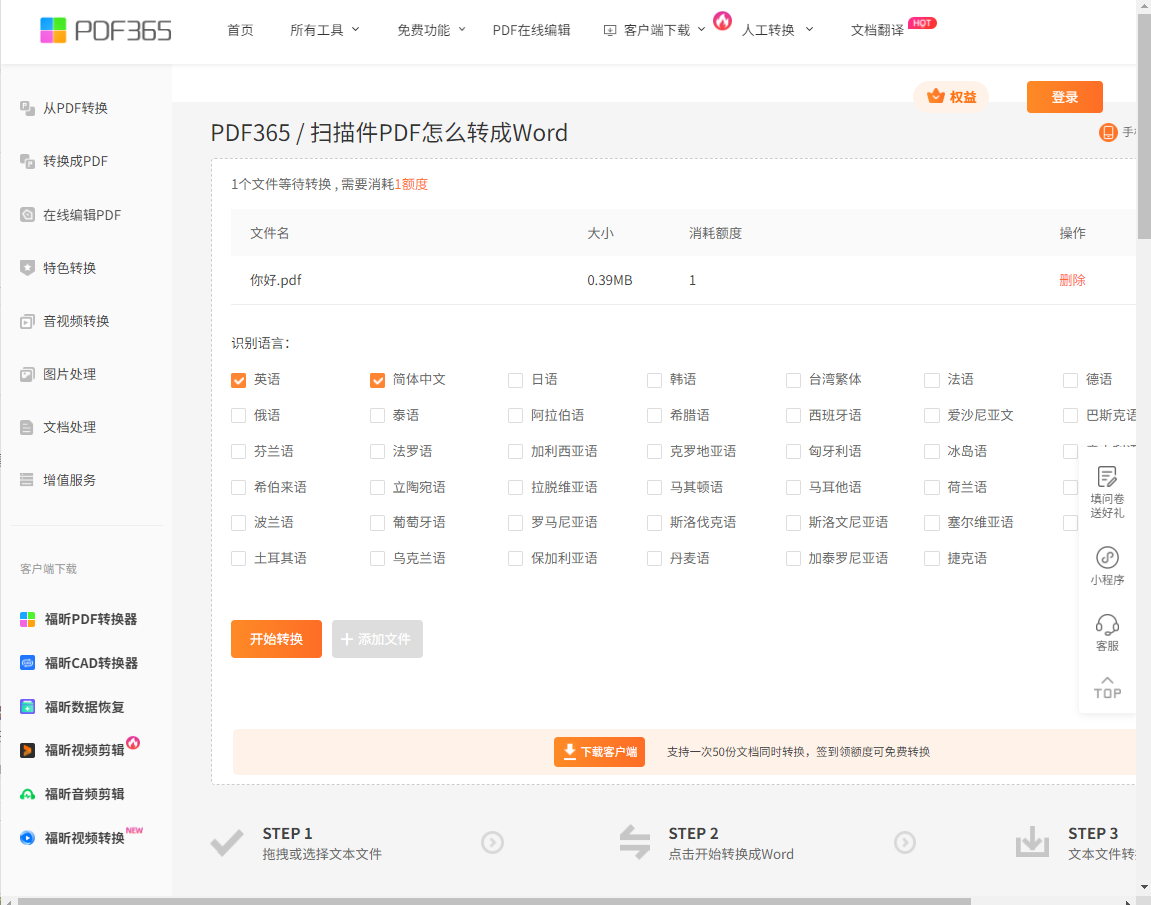
Task: Open the 在线编辑PDF sidebar icon
Action: (x=27, y=215)
